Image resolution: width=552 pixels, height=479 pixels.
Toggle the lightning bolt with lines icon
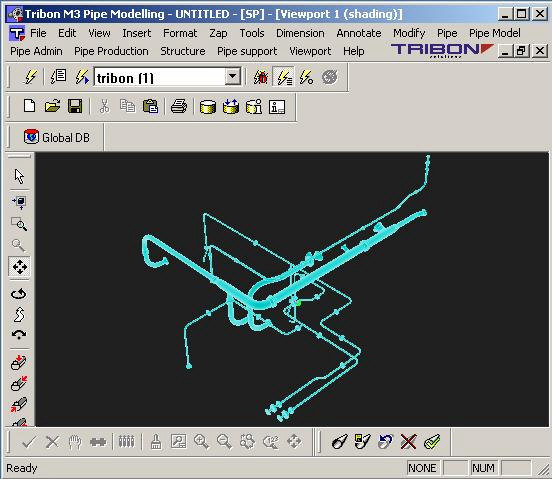(284, 77)
